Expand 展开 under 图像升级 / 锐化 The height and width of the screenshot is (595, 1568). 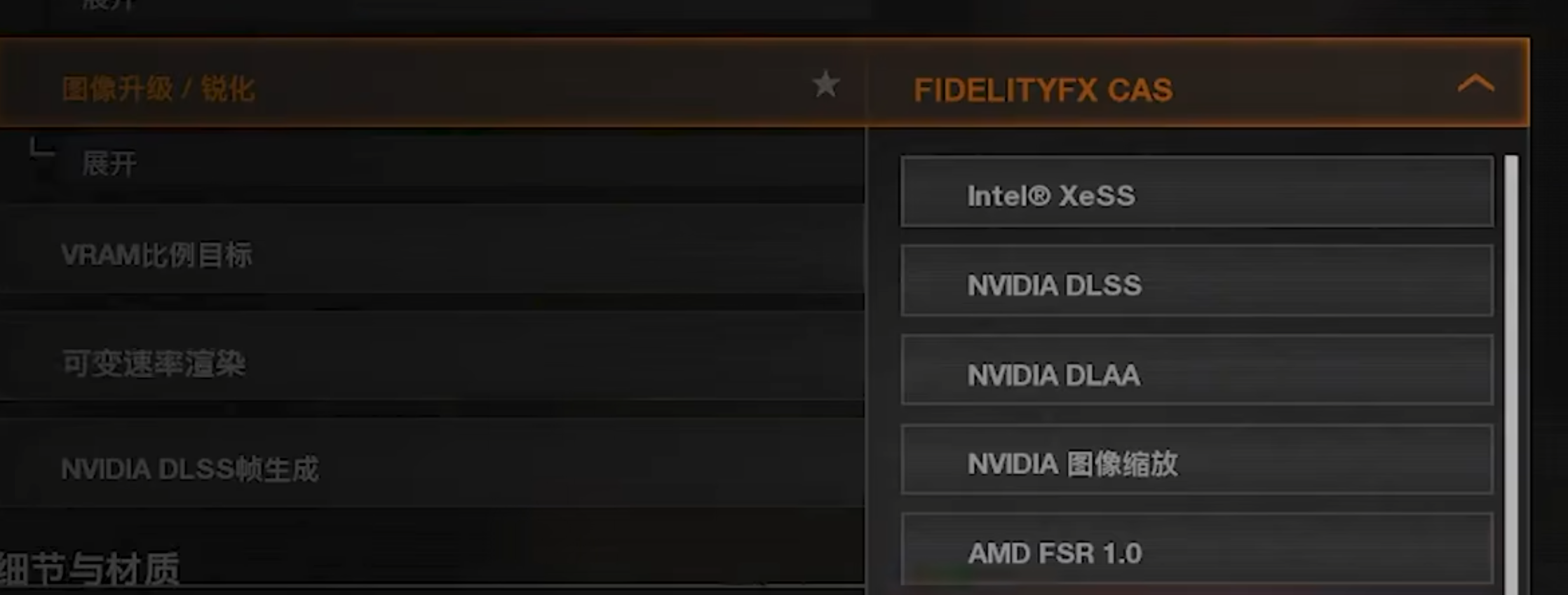pos(109,165)
